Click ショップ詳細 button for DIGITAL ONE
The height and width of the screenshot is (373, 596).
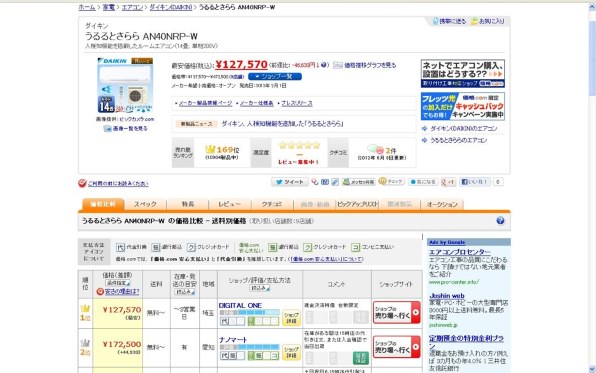[291, 317]
